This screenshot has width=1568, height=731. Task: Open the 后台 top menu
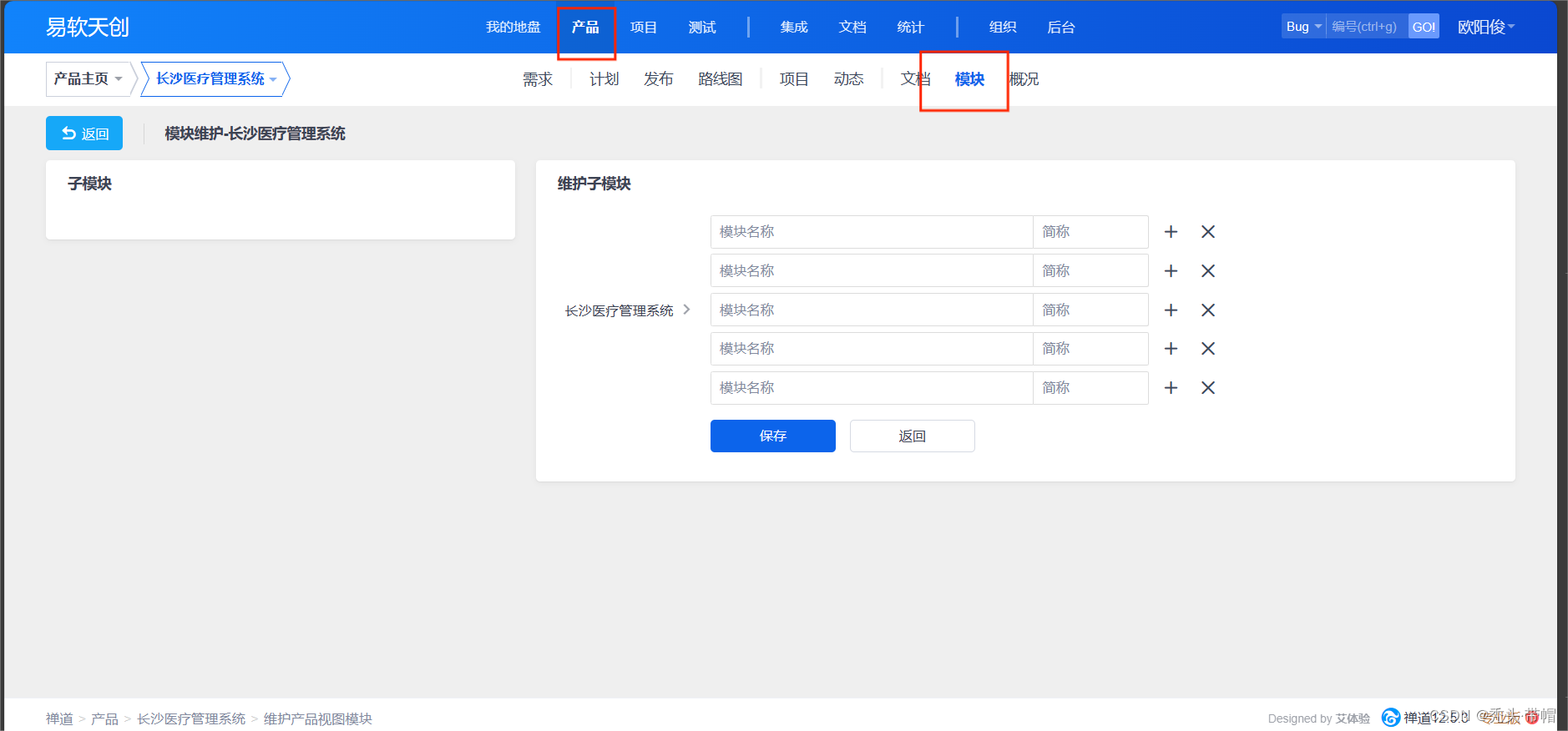[1061, 27]
